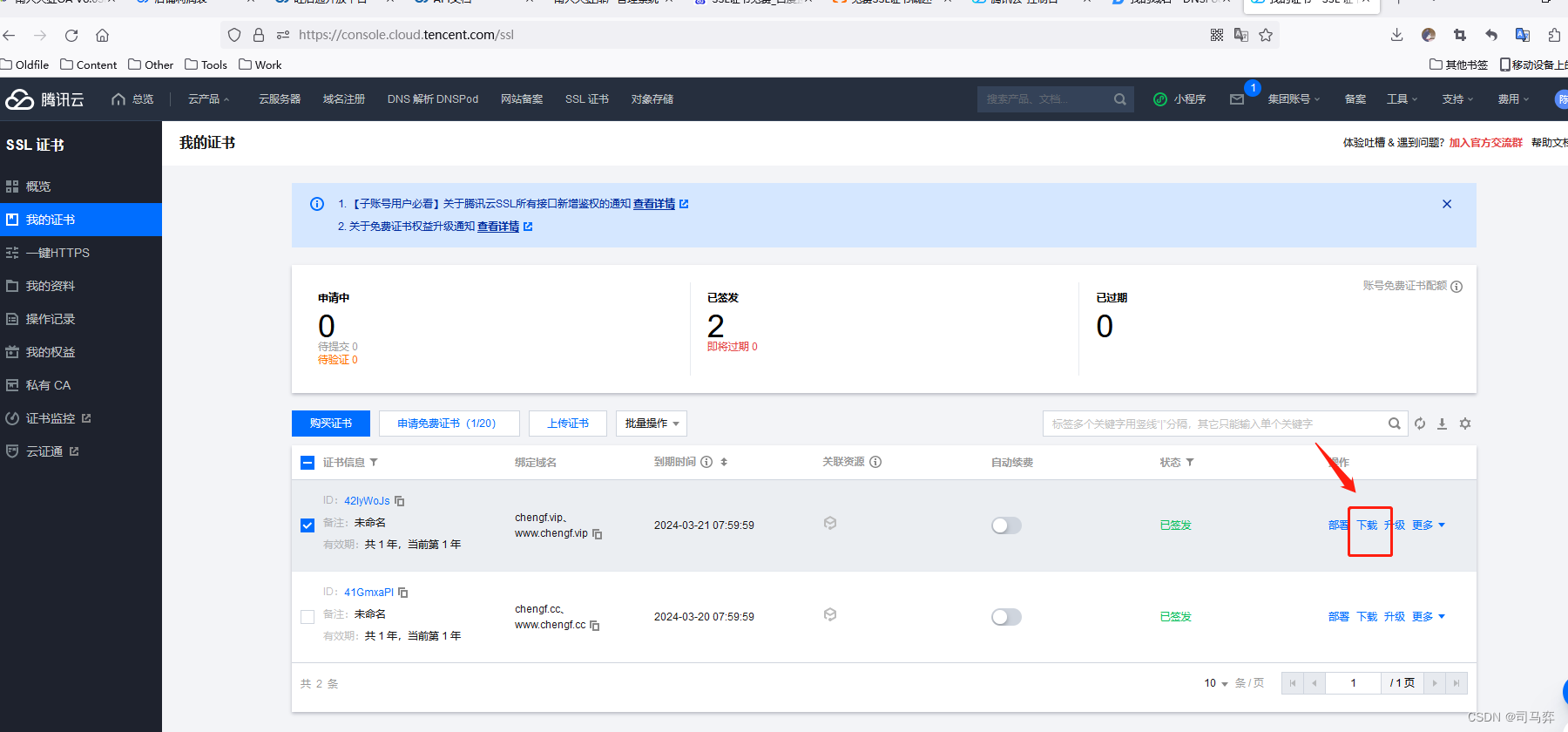Filter the 证书信息 column
This screenshot has width=1568, height=732.
click(x=374, y=463)
